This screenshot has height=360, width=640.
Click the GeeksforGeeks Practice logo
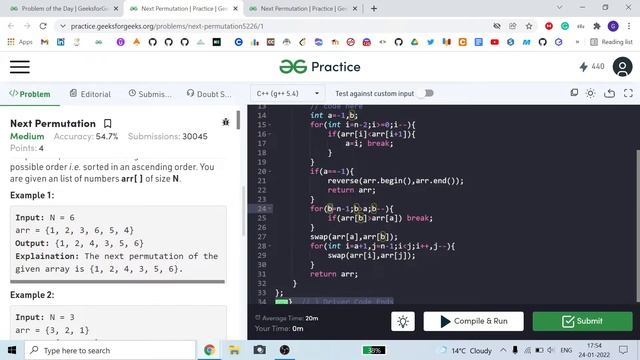(x=320, y=67)
